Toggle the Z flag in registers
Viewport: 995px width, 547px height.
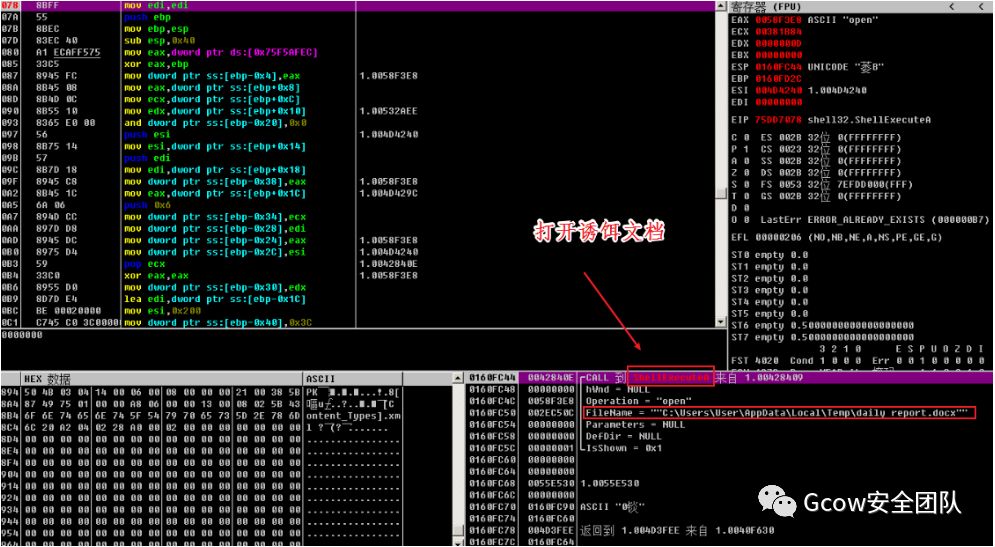pyautogui.click(x=746, y=173)
